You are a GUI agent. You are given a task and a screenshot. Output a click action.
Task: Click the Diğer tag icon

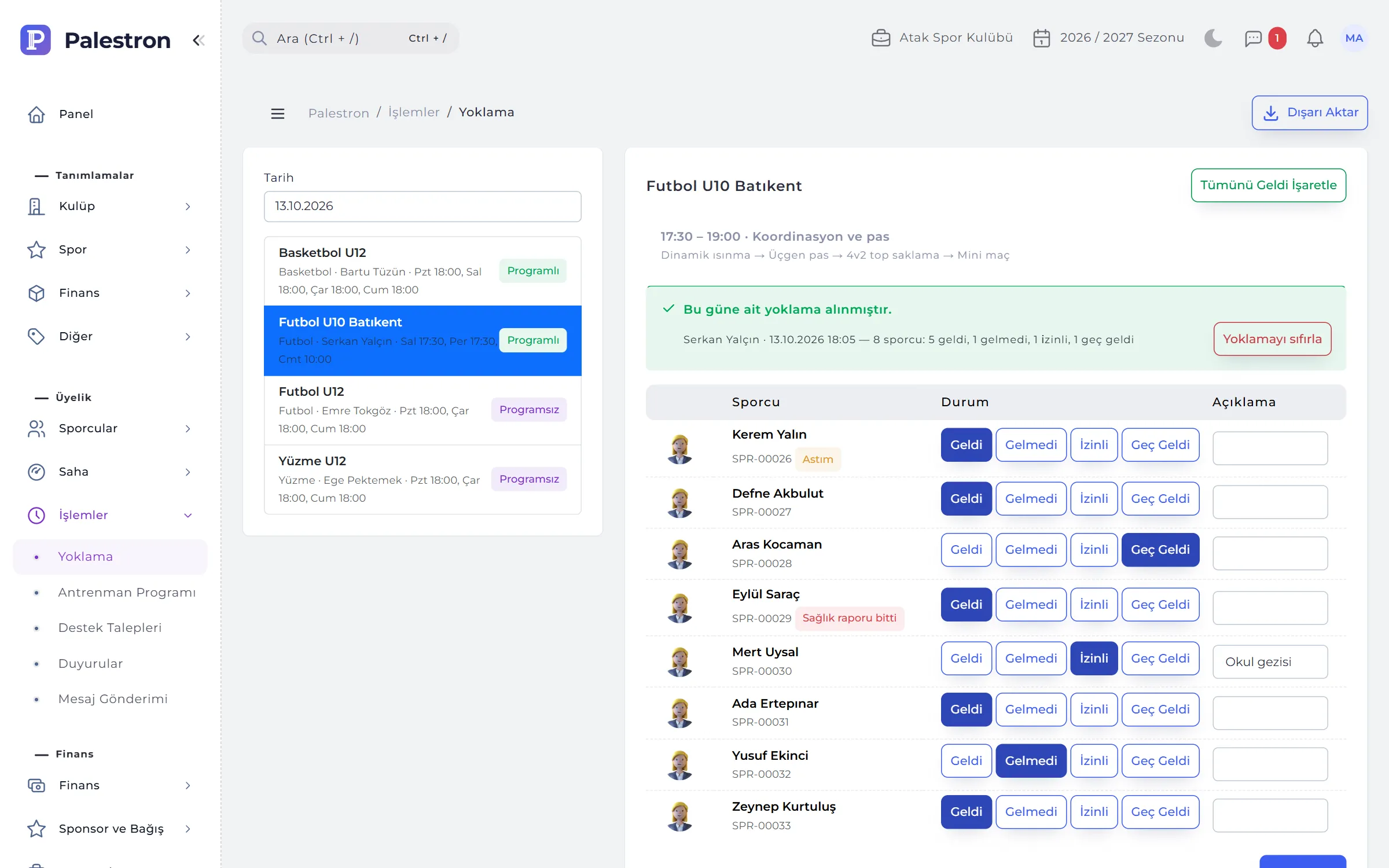tap(36, 337)
